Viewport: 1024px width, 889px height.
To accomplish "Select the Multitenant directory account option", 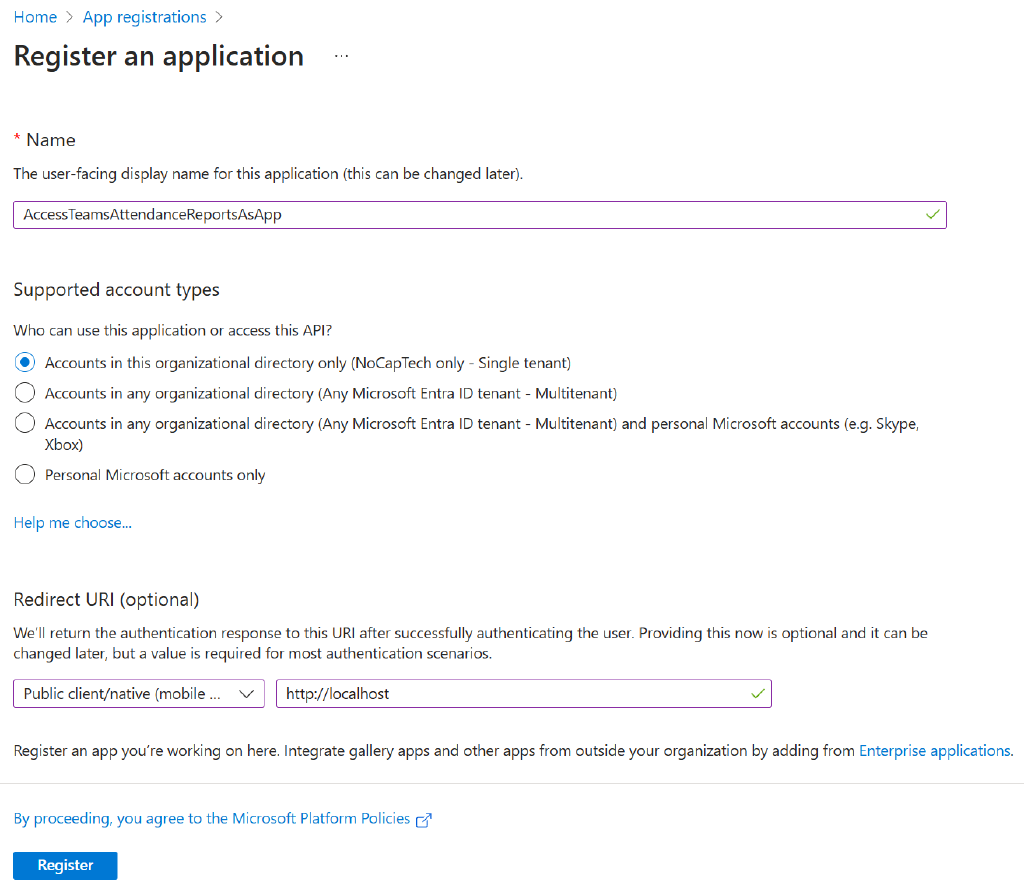I will click(x=24, y=393).
